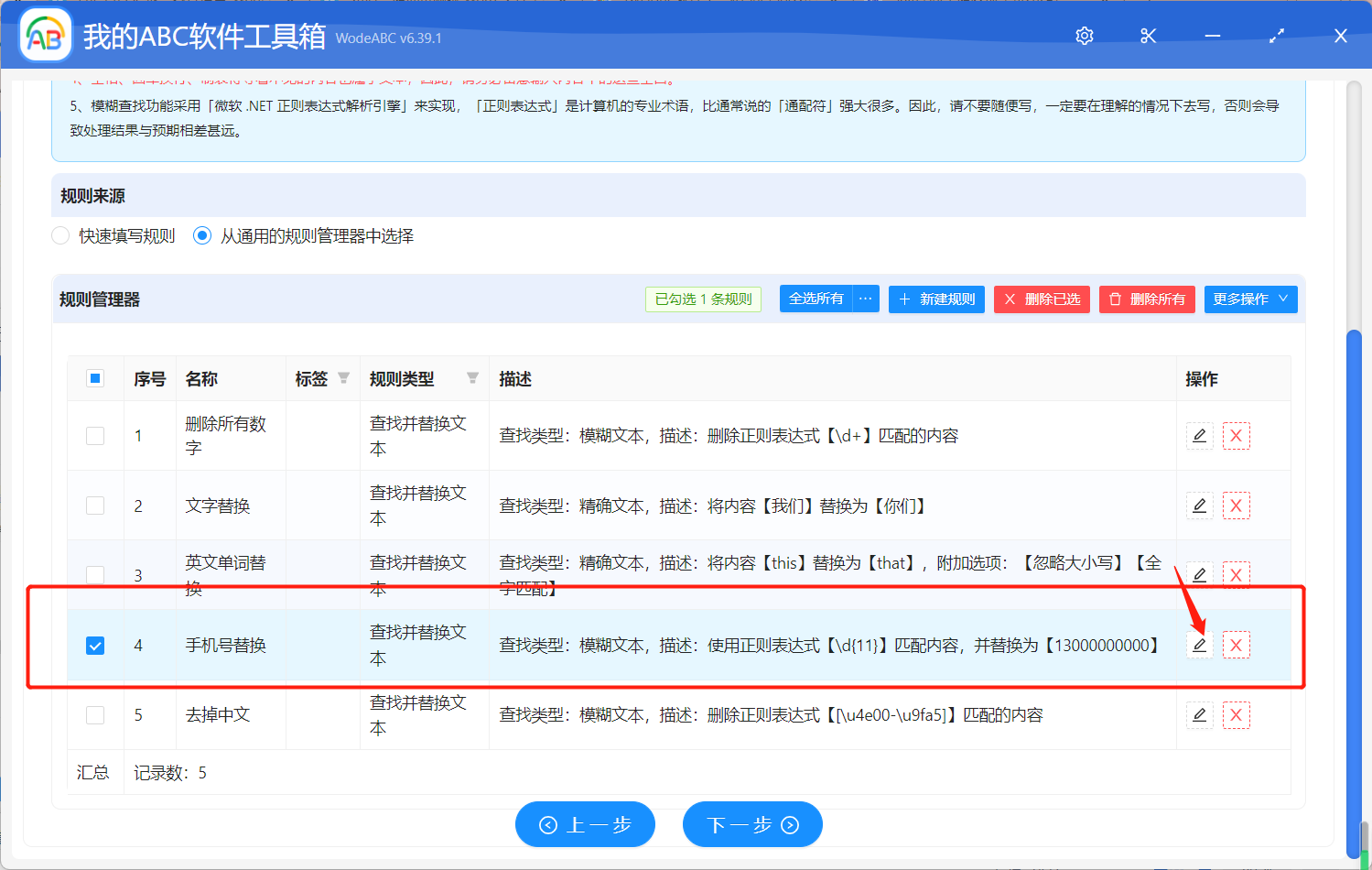The width and height of the screenshot is (1372, 870).
Task: Check the checkbox for rule 删除所有数字
Action: (x=95, y=436)
